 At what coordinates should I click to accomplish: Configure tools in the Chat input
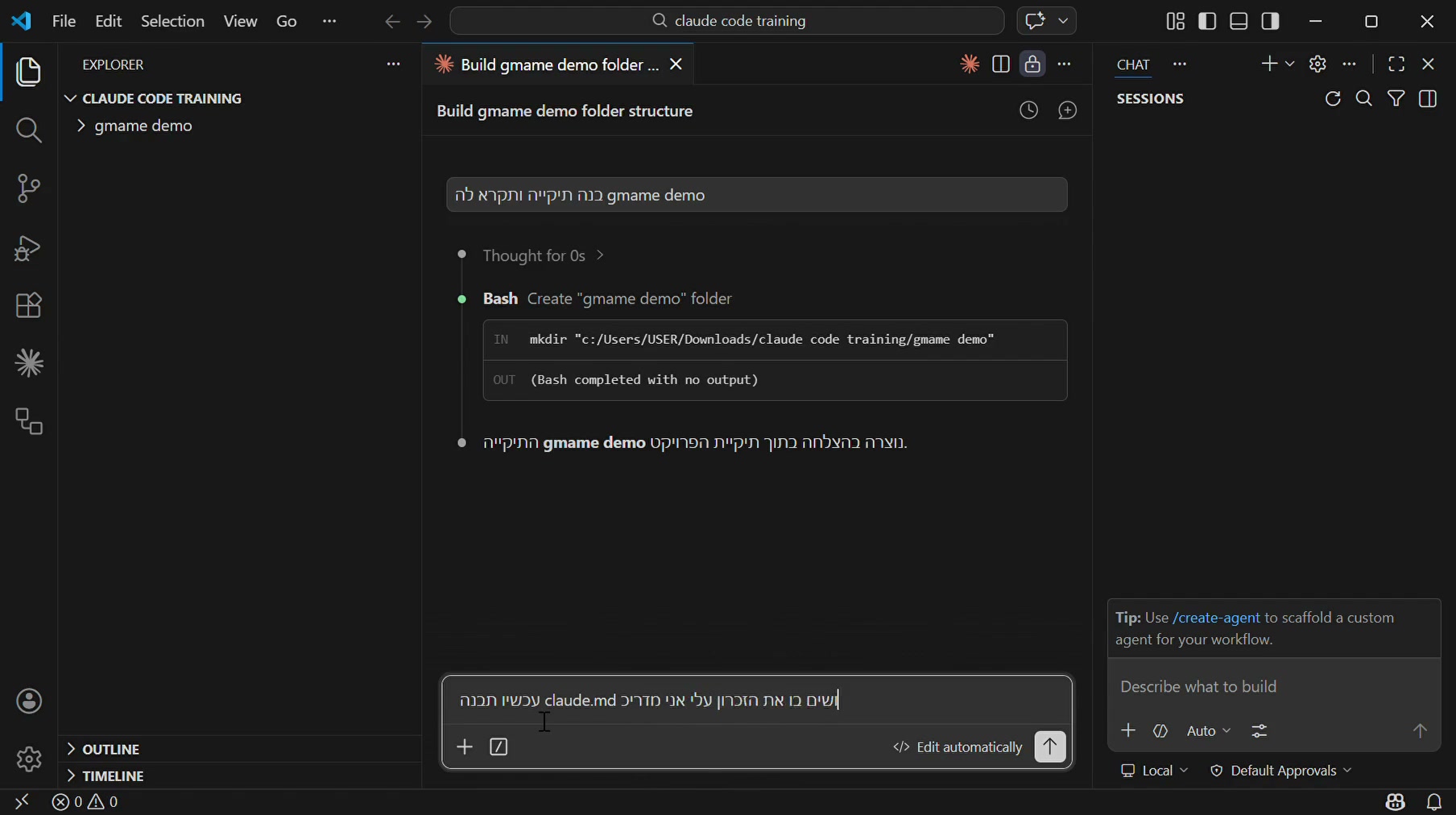[x=1260, y=731]
